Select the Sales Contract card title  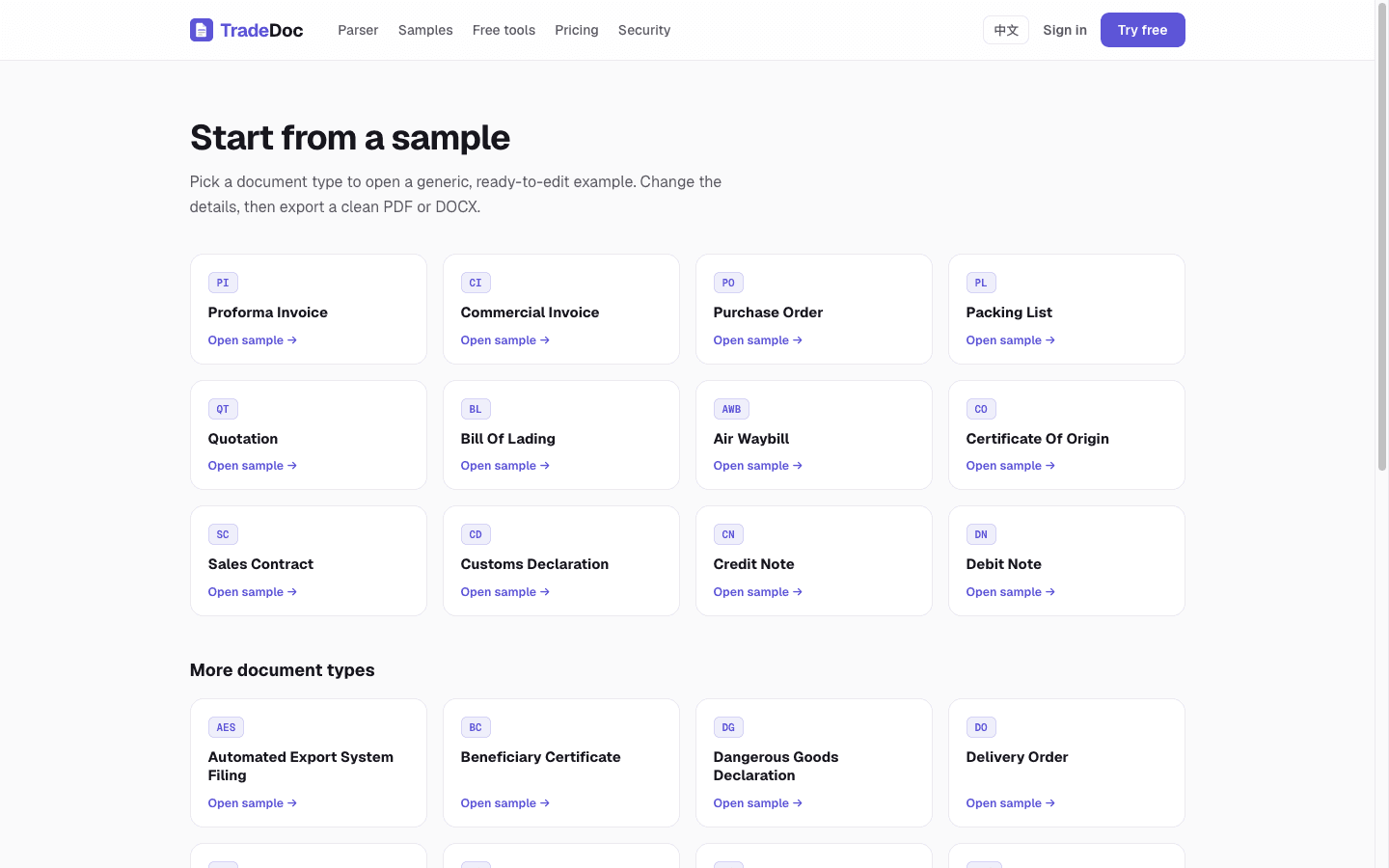[260, 564]
